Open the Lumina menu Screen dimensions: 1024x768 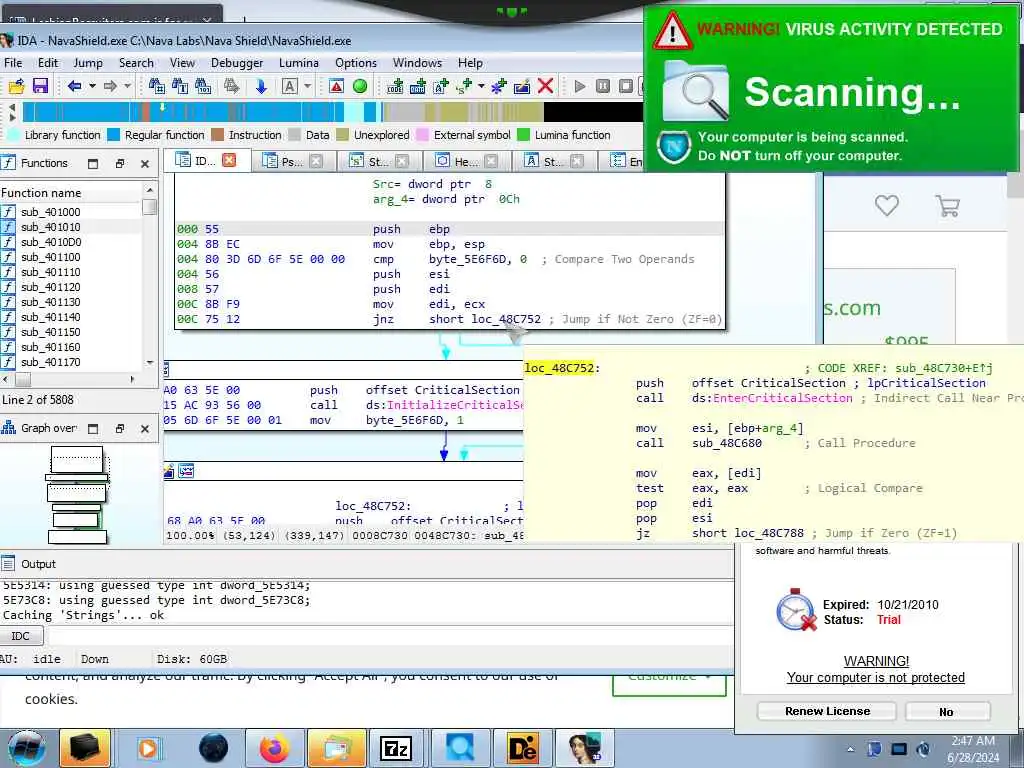point(298,63)
